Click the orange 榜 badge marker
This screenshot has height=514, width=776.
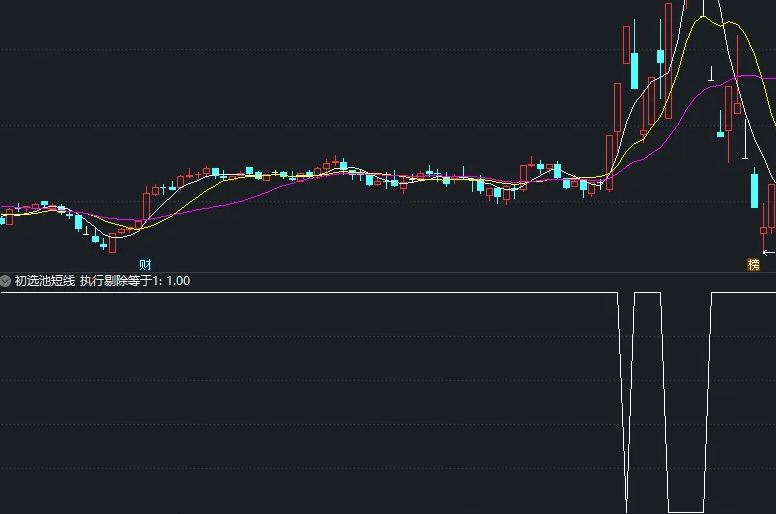(x=753, y=265)
